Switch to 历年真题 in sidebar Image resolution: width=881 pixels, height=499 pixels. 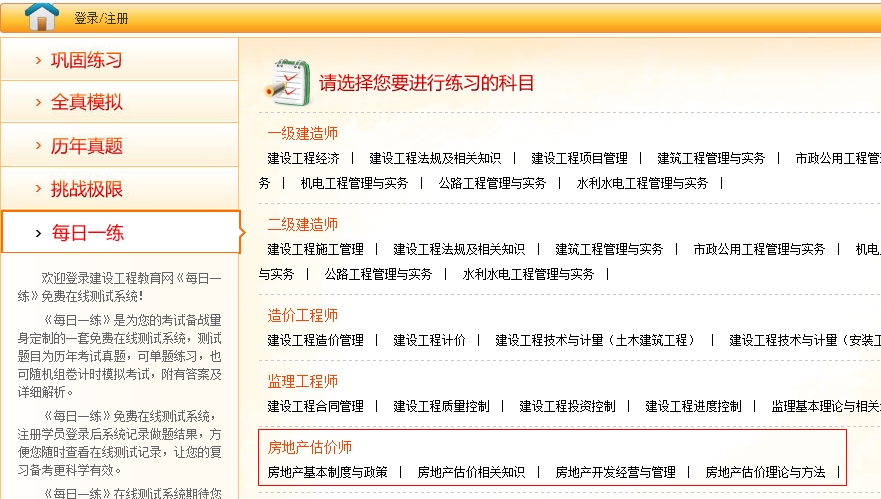coord(86,146)
